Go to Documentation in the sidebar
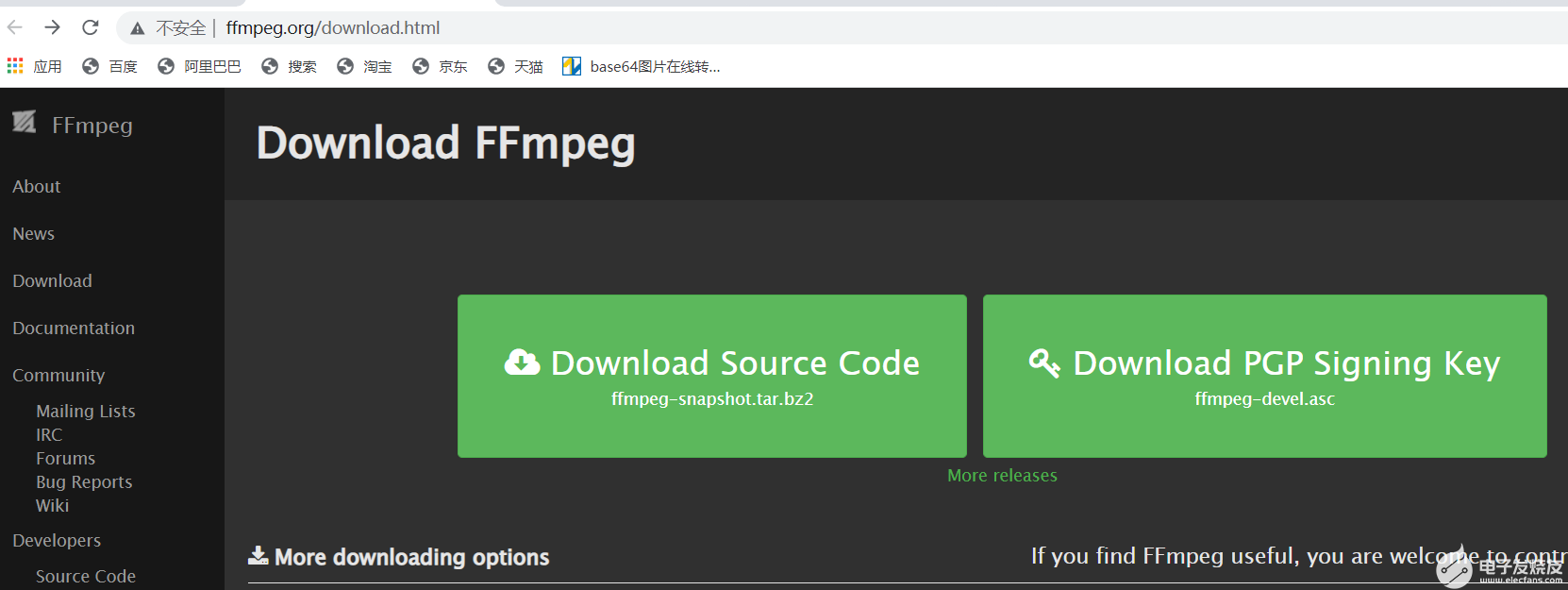 point(74,329)
